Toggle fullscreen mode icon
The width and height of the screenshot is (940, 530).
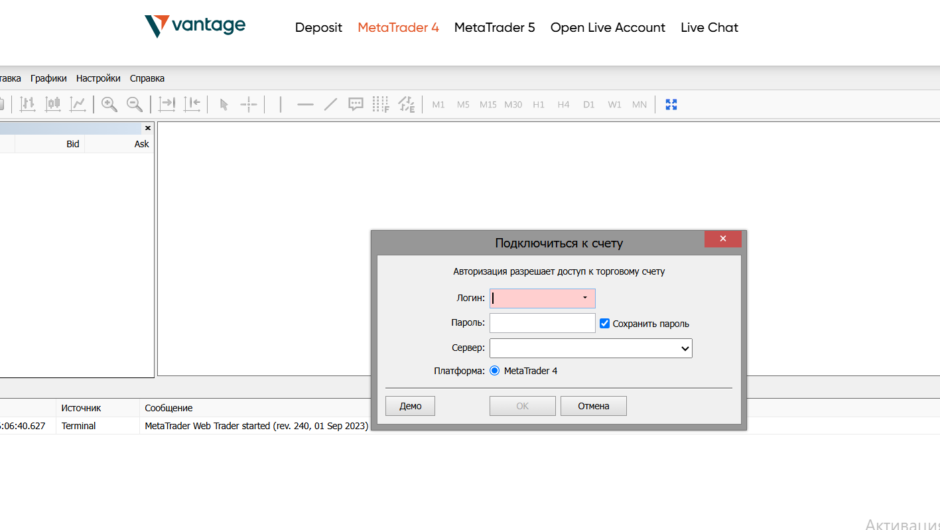coord(671,104)
